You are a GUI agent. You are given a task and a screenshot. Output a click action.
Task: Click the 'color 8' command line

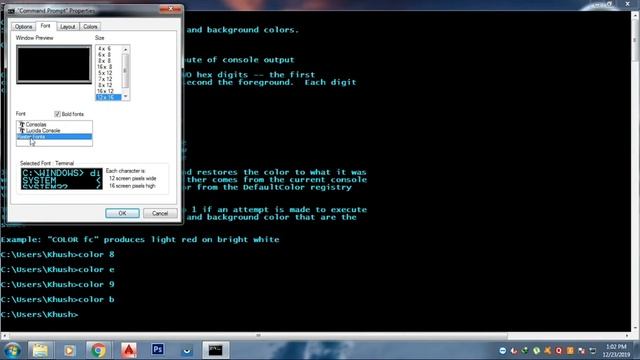point(58,254)
